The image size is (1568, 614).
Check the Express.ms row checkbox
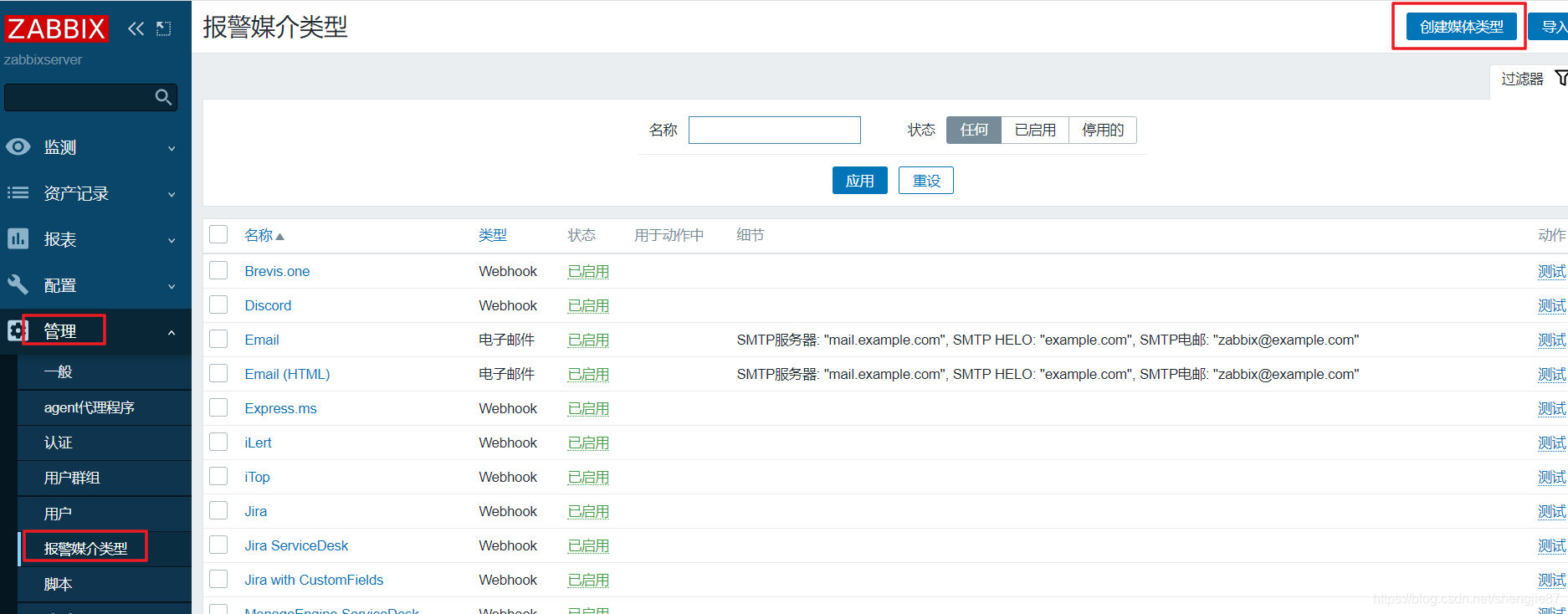pyautogui.click(x=218, y=407)
